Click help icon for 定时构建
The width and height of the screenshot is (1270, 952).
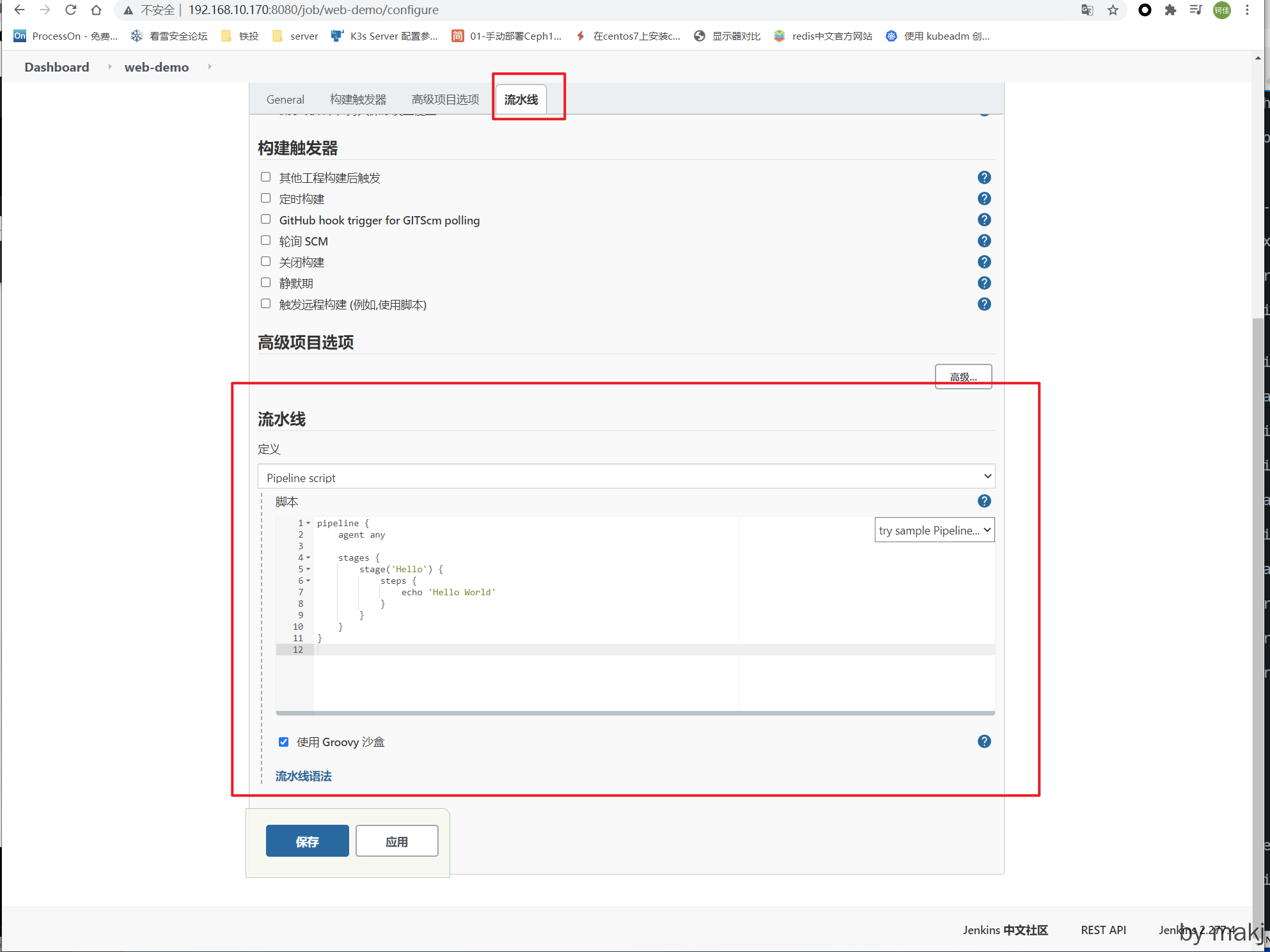point(984,199)
